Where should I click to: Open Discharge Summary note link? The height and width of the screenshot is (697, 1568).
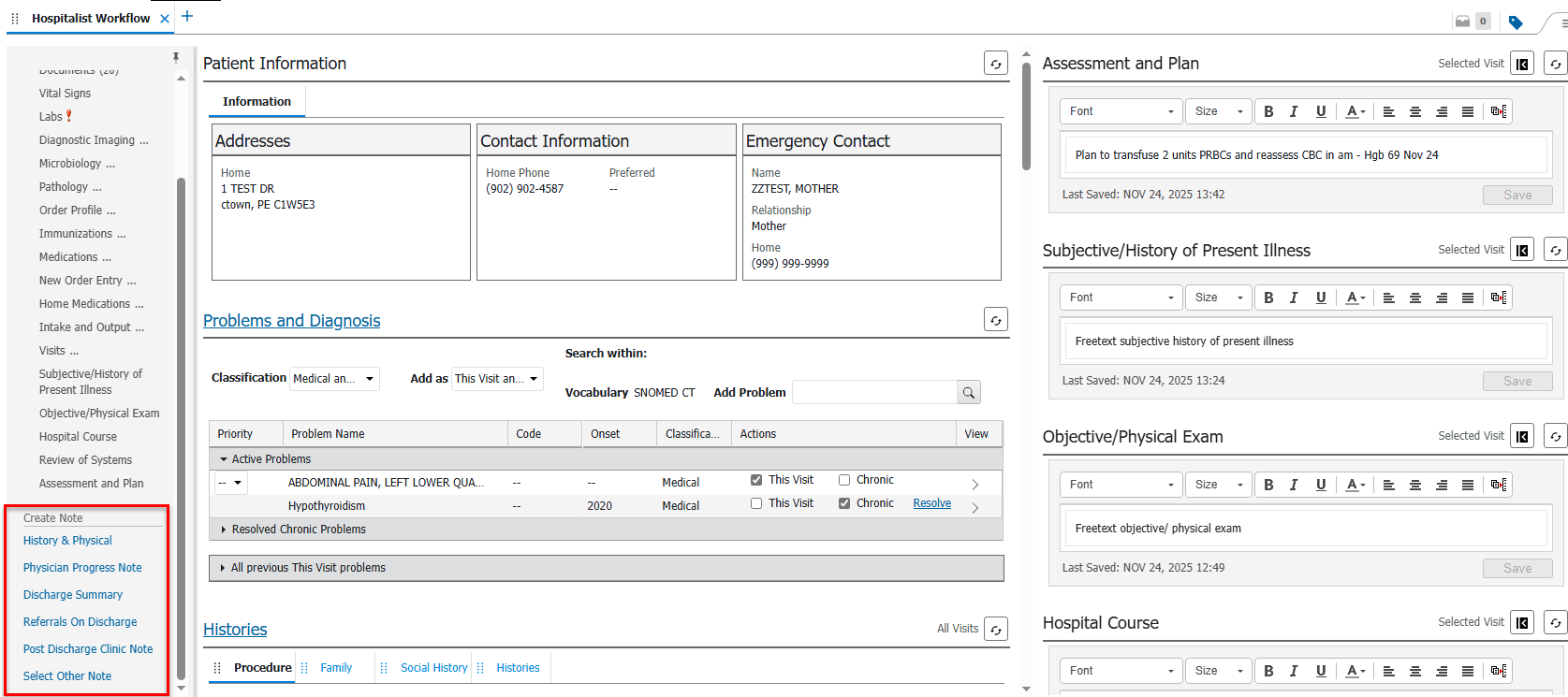click(x=73, y=595)
